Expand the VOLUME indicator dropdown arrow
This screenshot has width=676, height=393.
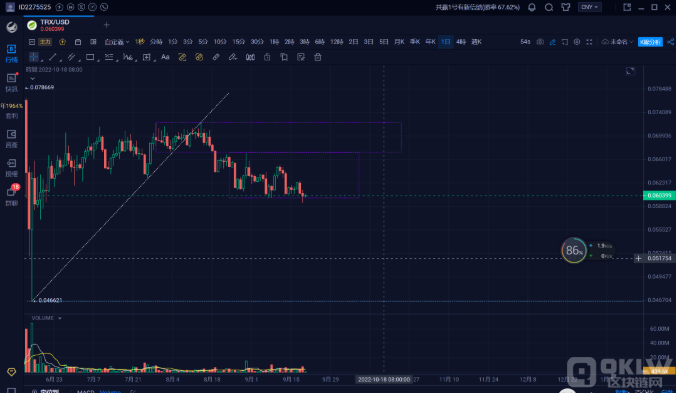tap(59, 318)
